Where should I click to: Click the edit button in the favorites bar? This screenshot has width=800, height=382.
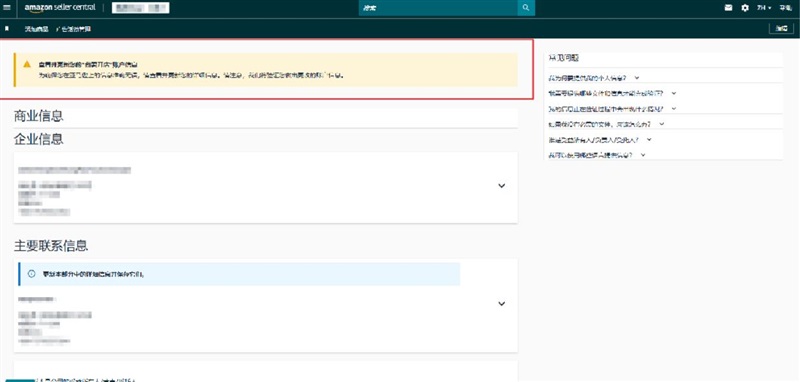pyautogui.click(x=781, y=29)
